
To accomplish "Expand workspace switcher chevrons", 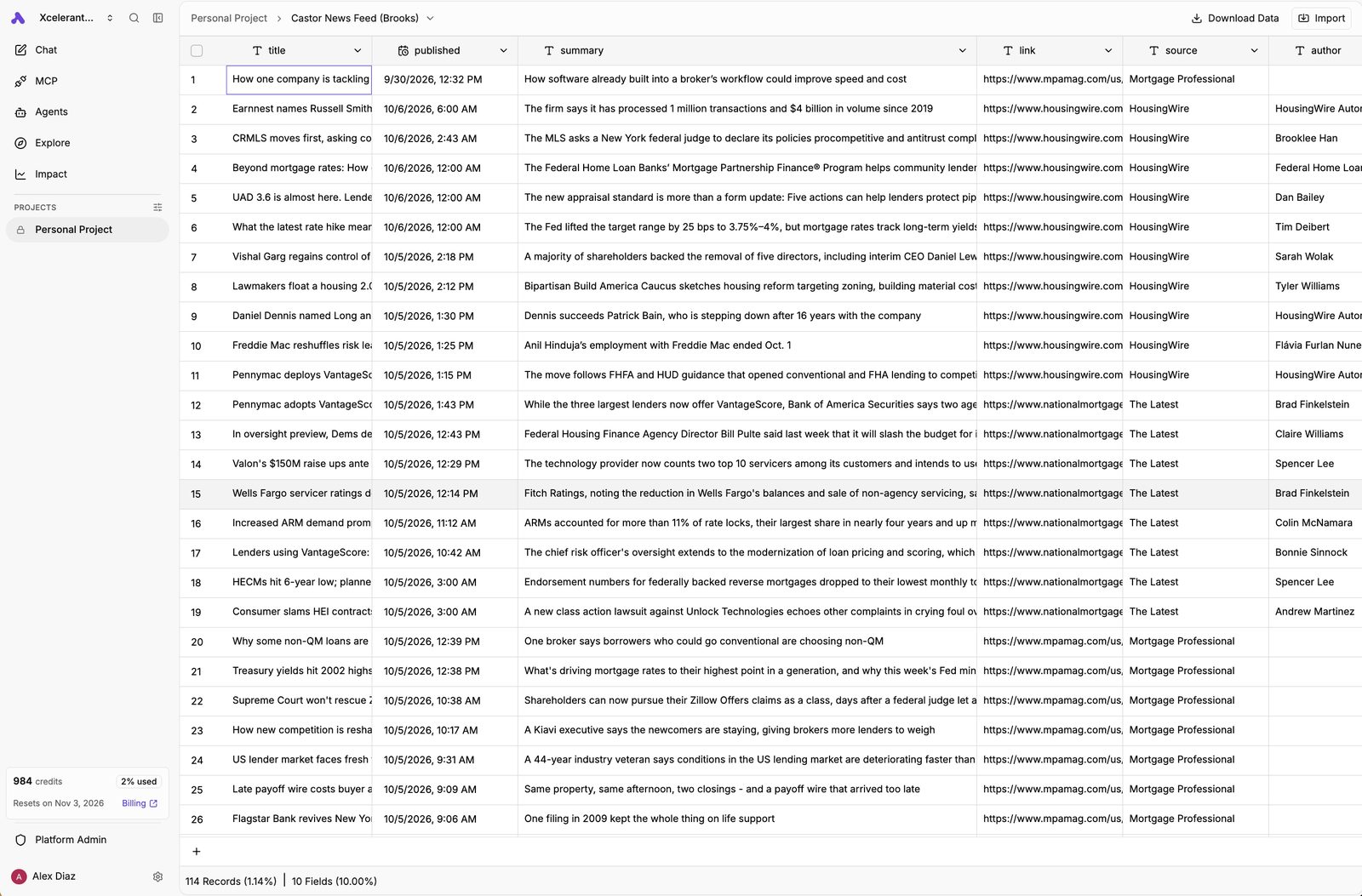I will click(110, 18).
